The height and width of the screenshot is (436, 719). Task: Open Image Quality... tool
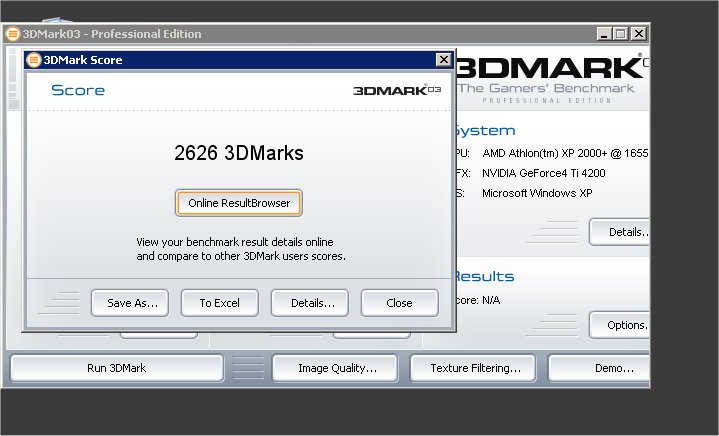[x=335, y=368]
